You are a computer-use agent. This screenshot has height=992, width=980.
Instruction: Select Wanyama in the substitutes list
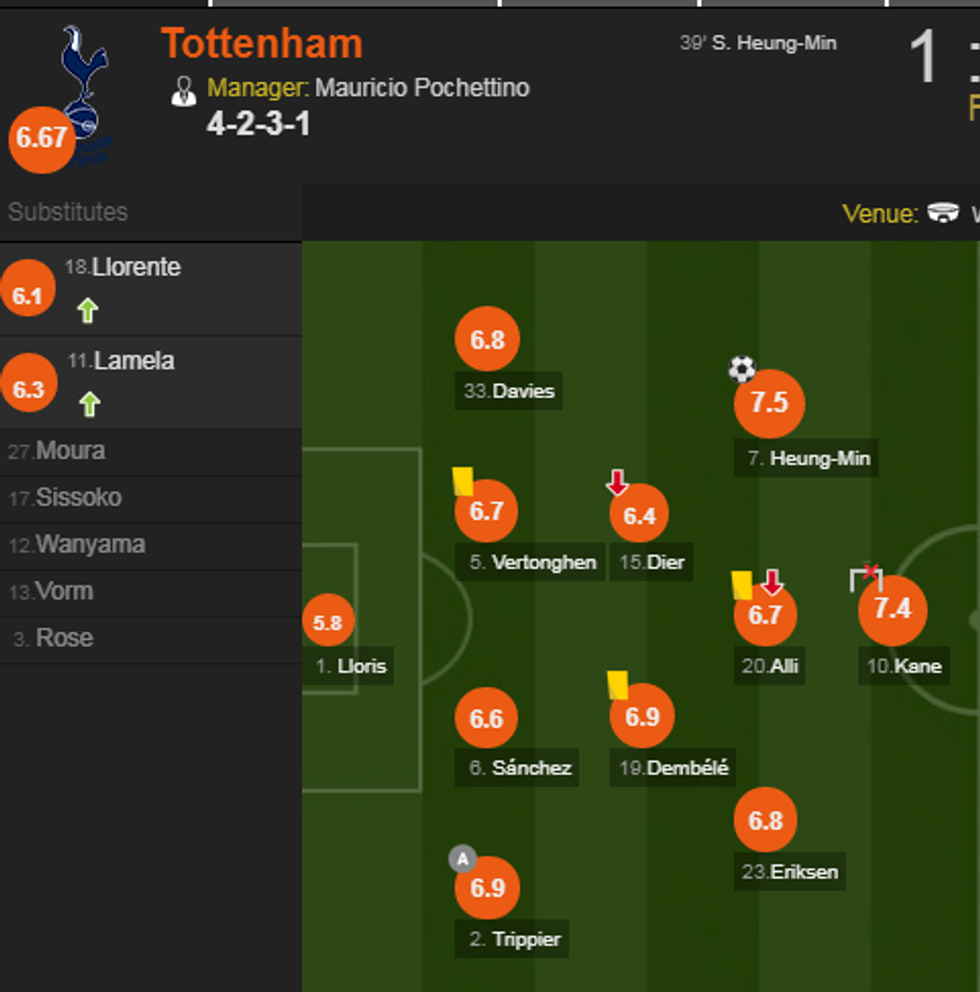coord(90,545)
